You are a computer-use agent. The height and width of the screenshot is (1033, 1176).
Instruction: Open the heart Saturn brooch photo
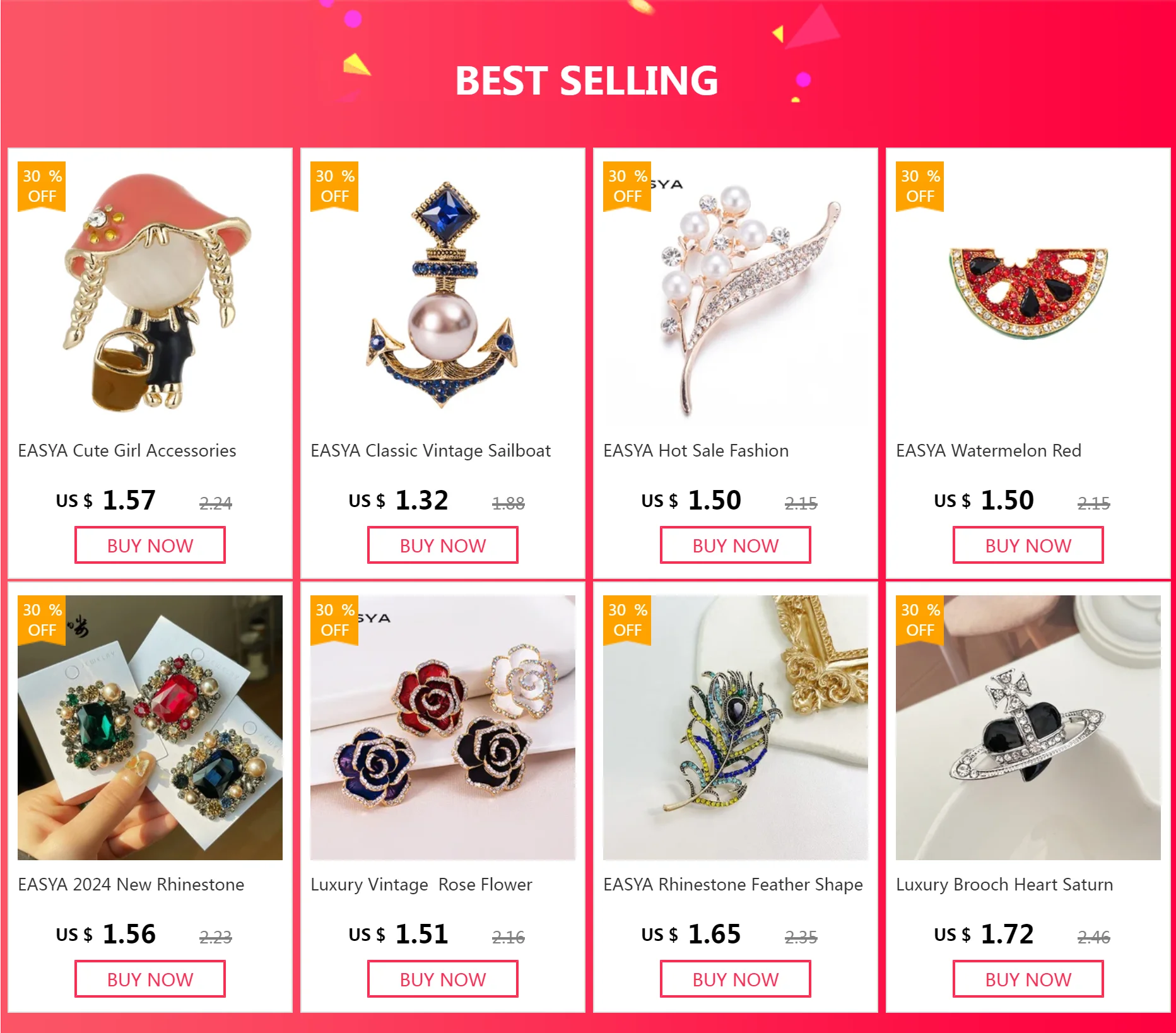click(1028, 728)
